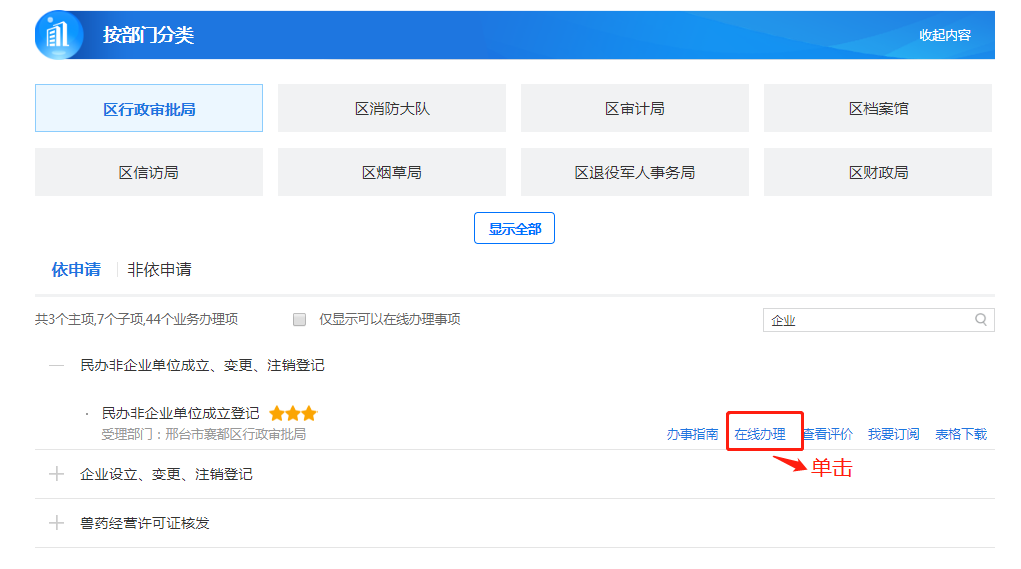1021x569 pixels.
Task: Select 区退役军人事务局 department
Action: coord(634,173)
